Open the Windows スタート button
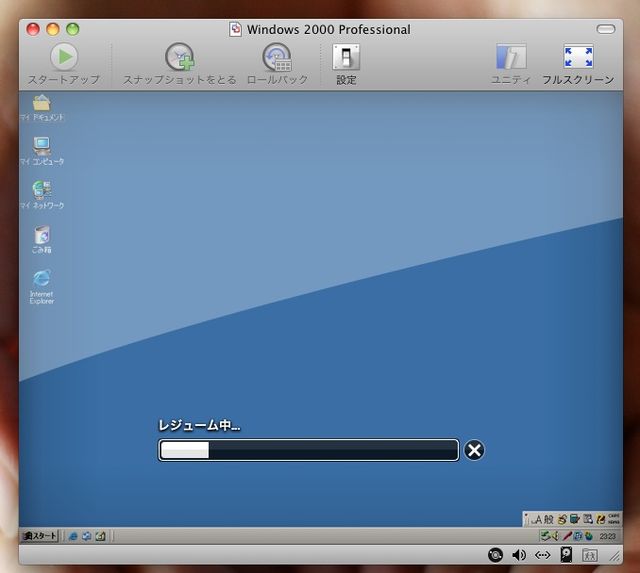The width and height of the screenshot is (640, 573). coord(40,535)
